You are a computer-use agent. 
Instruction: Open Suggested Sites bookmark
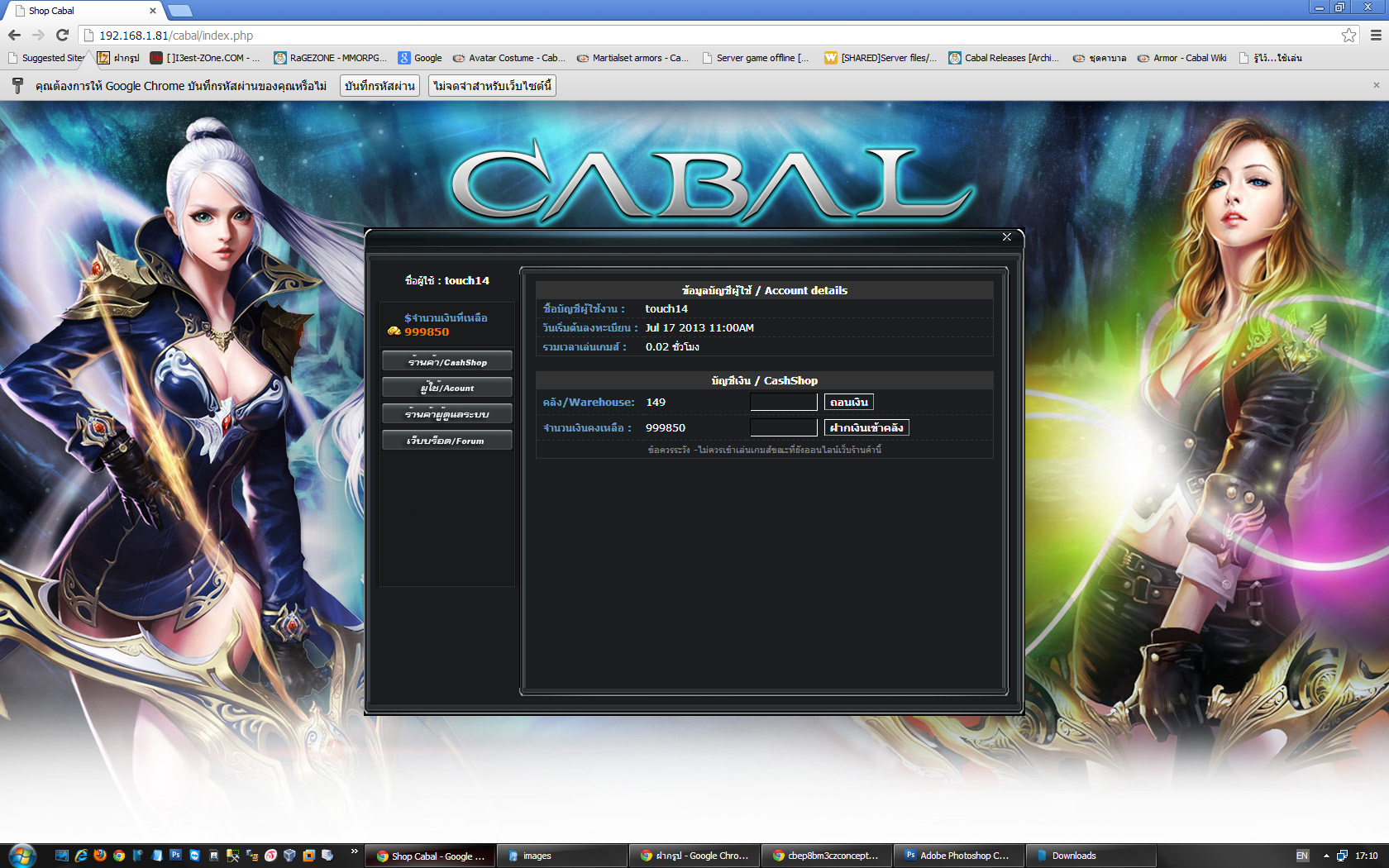point(46,58)
